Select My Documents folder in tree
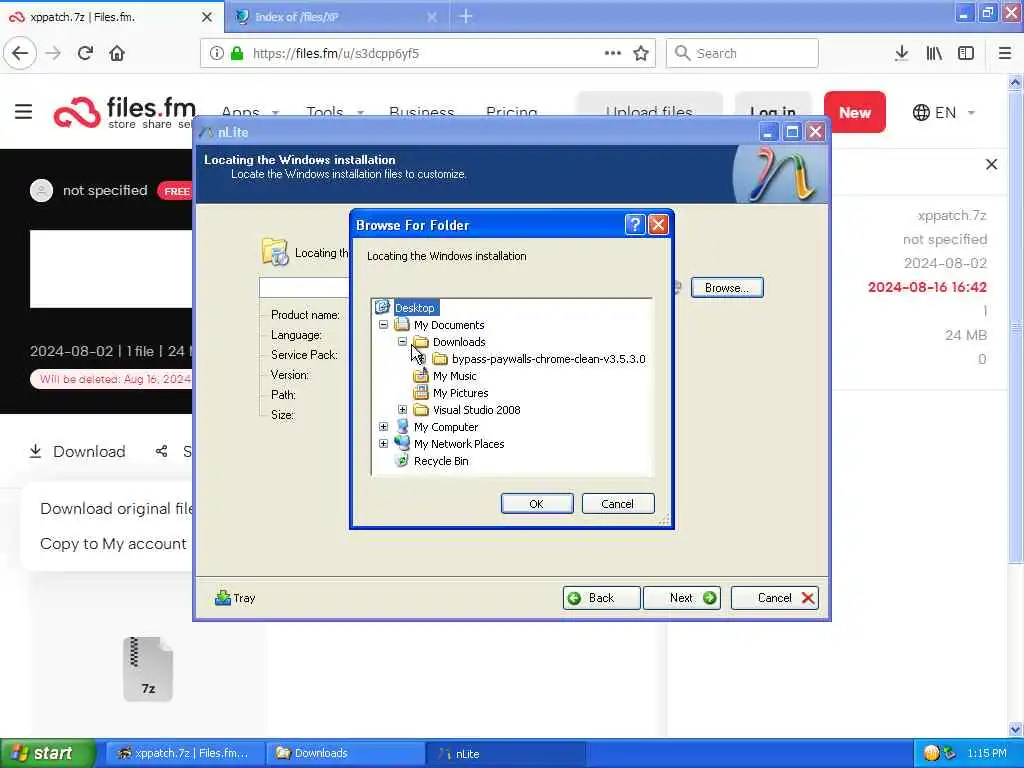1024x768 pixels. [449, 325]
